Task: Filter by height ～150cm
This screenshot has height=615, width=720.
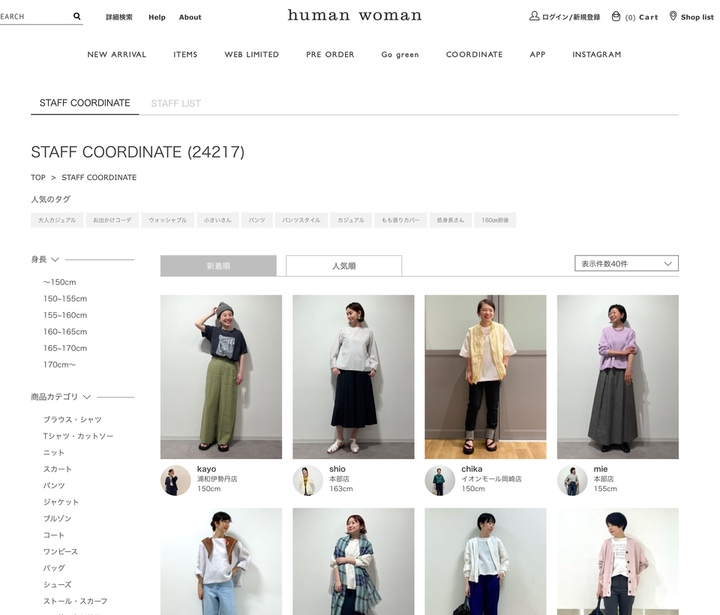Action: [x=60, y=282]
